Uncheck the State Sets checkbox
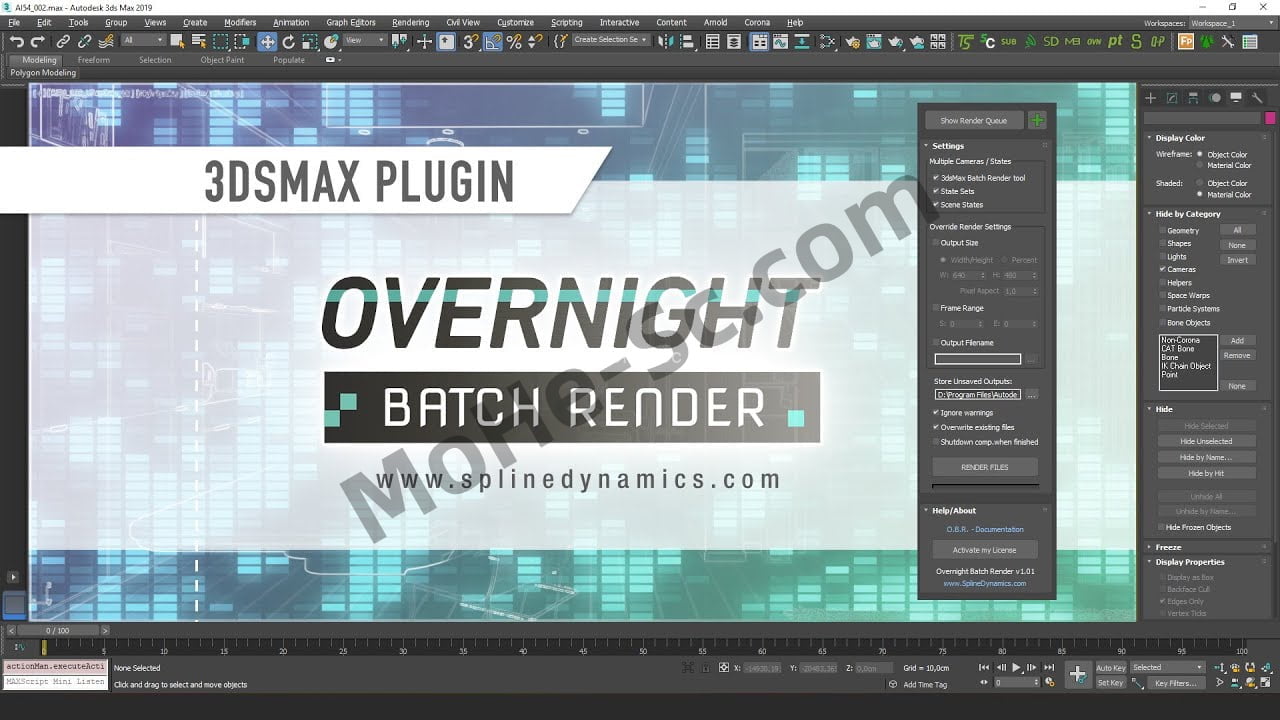This screenshot has width=1280, height=720. pos(936,191)
